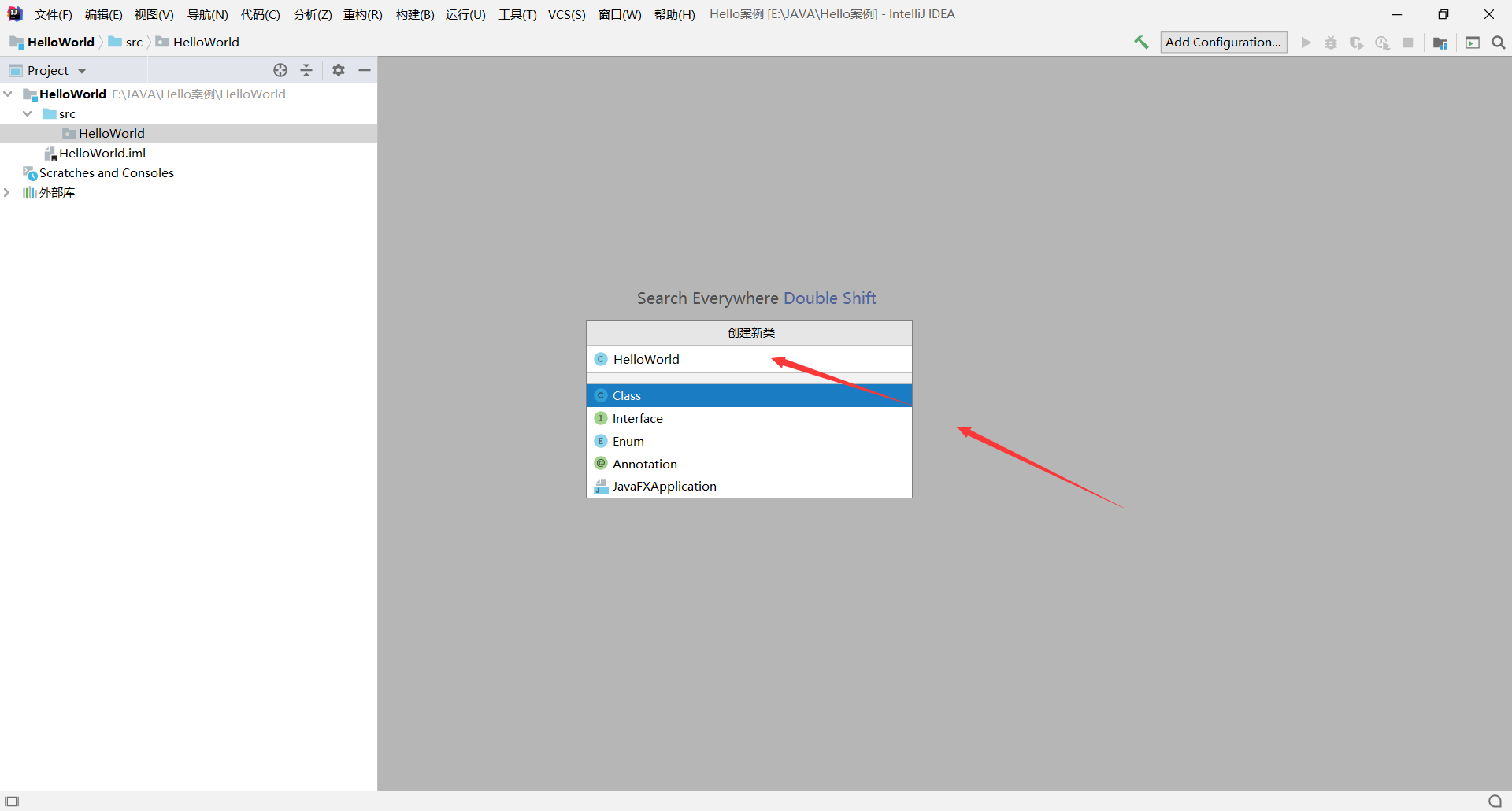Open the 工具(T) menu
This screenshot has height=811, width=1512.
coord(517,15)
